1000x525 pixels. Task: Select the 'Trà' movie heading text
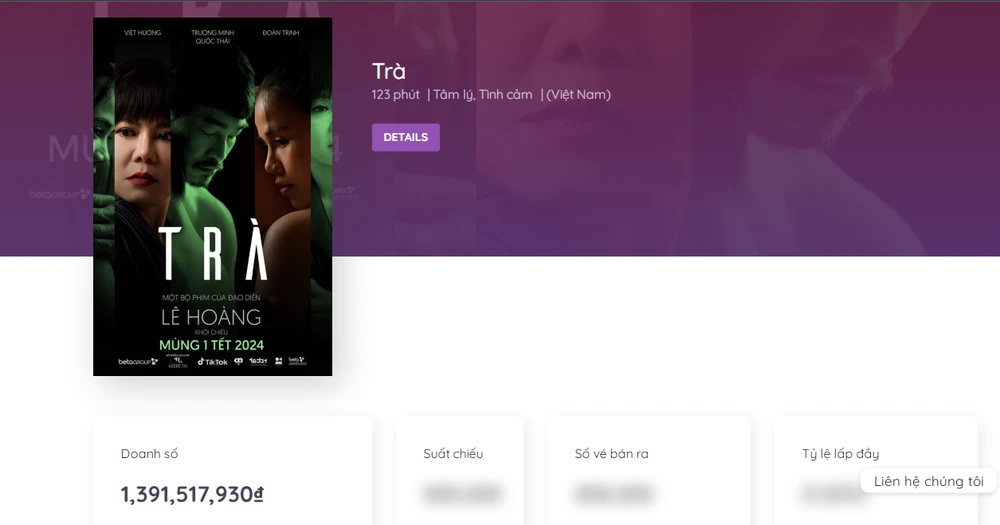[389, 71]
